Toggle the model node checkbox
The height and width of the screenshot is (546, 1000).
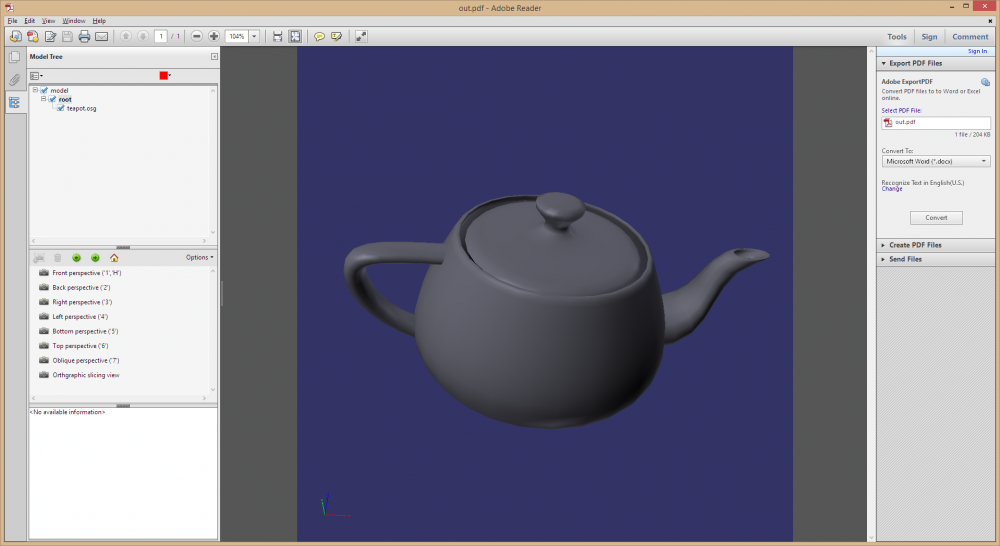pyautogui.click(x=44, y=91)
